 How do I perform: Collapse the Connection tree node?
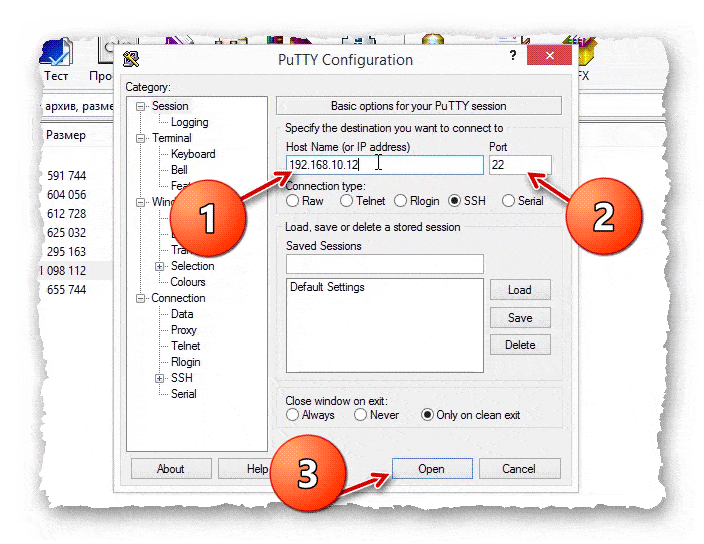(141, 298)
